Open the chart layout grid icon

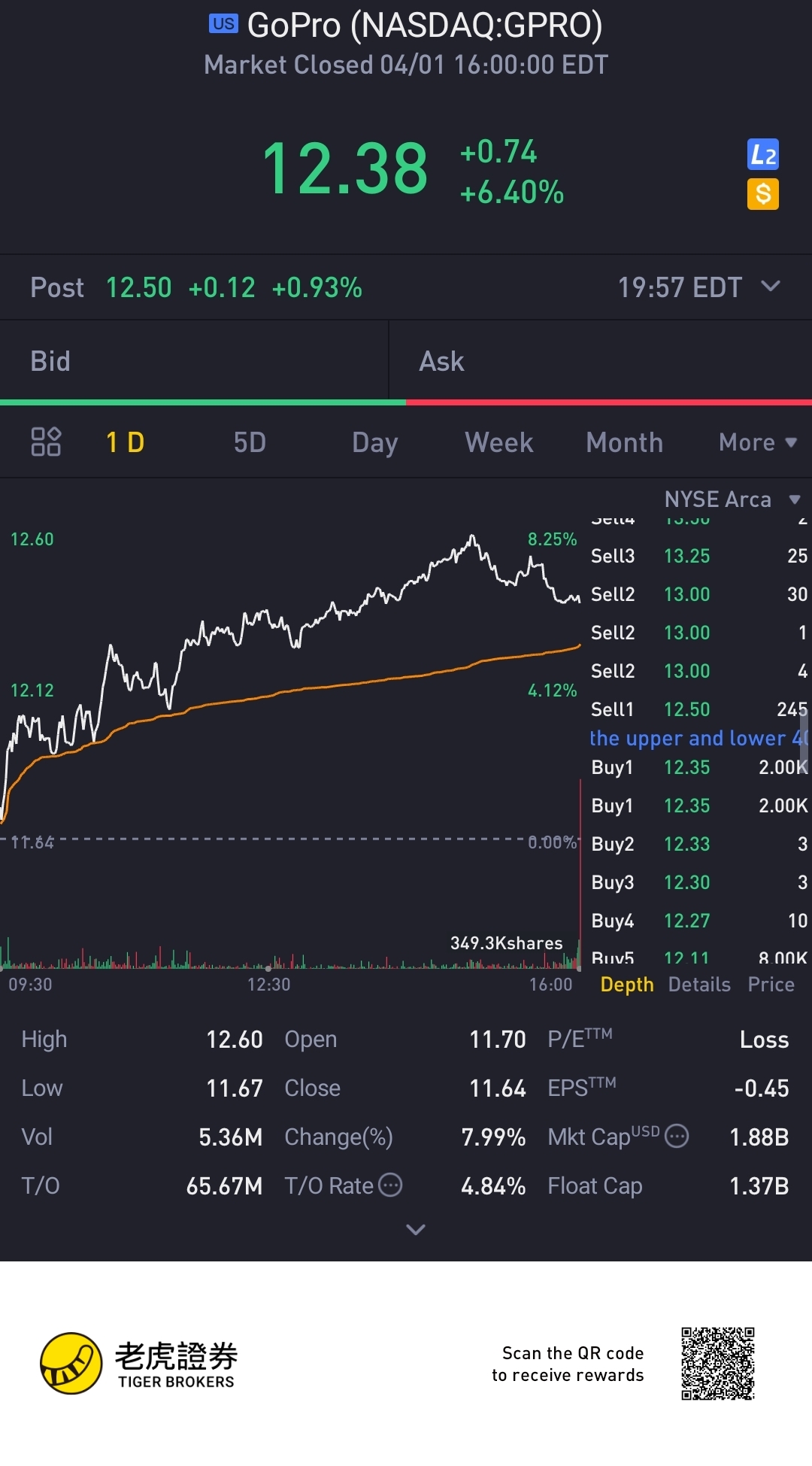46,442
